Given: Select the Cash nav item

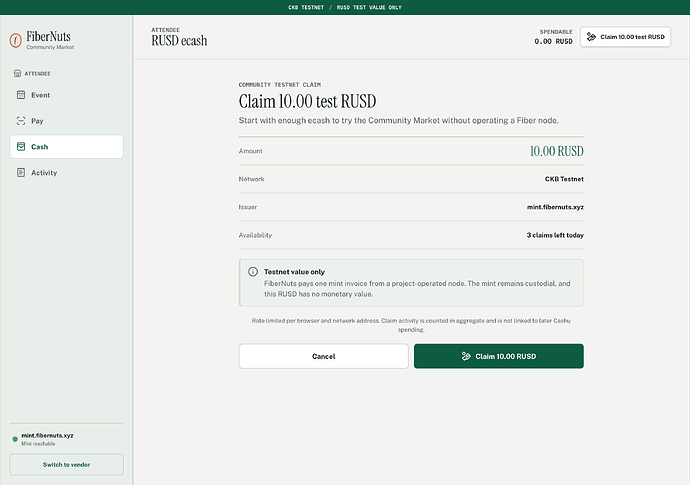Looking at the screenshot, I should (66, 147).
